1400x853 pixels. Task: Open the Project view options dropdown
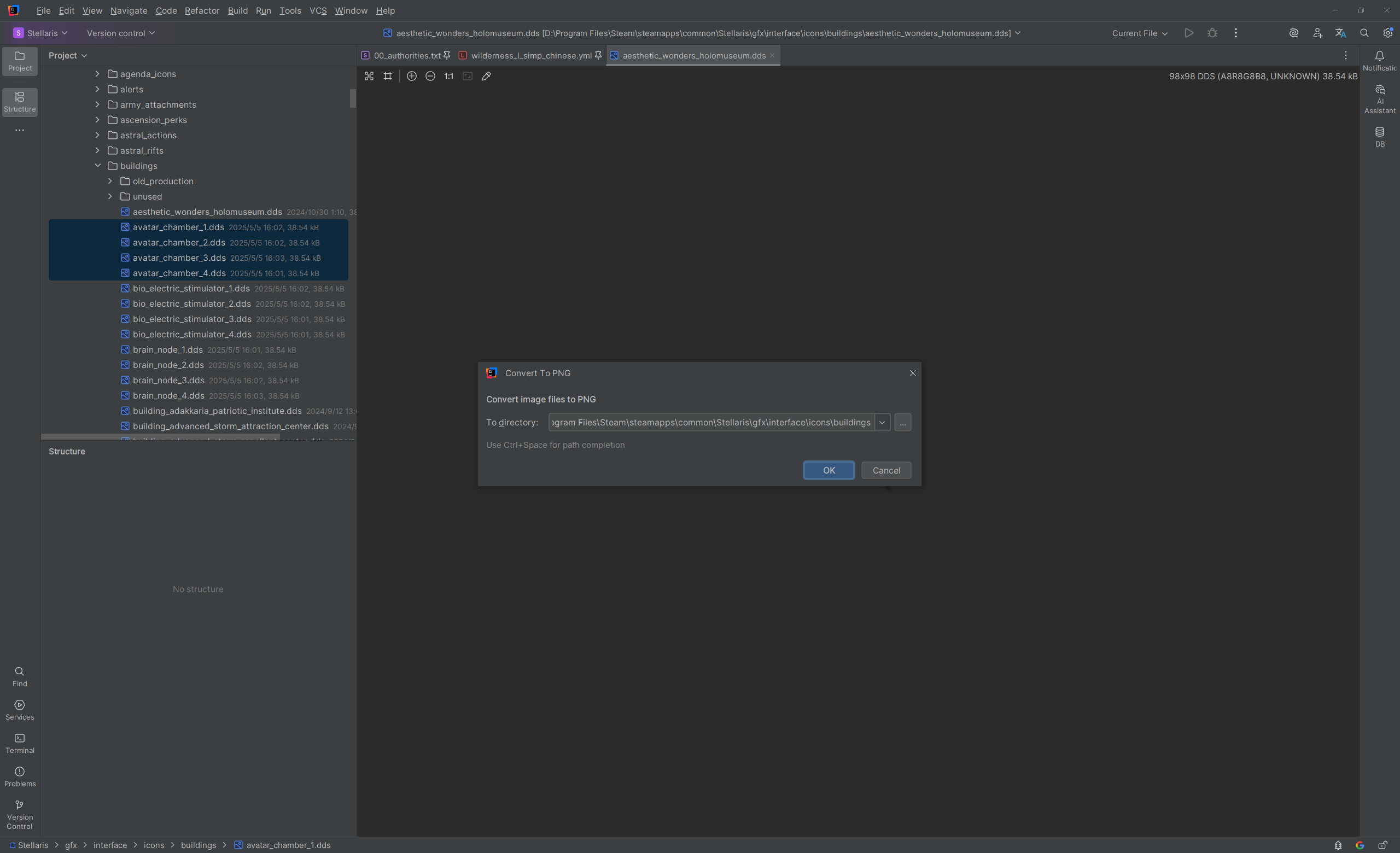tap(68, 55)
